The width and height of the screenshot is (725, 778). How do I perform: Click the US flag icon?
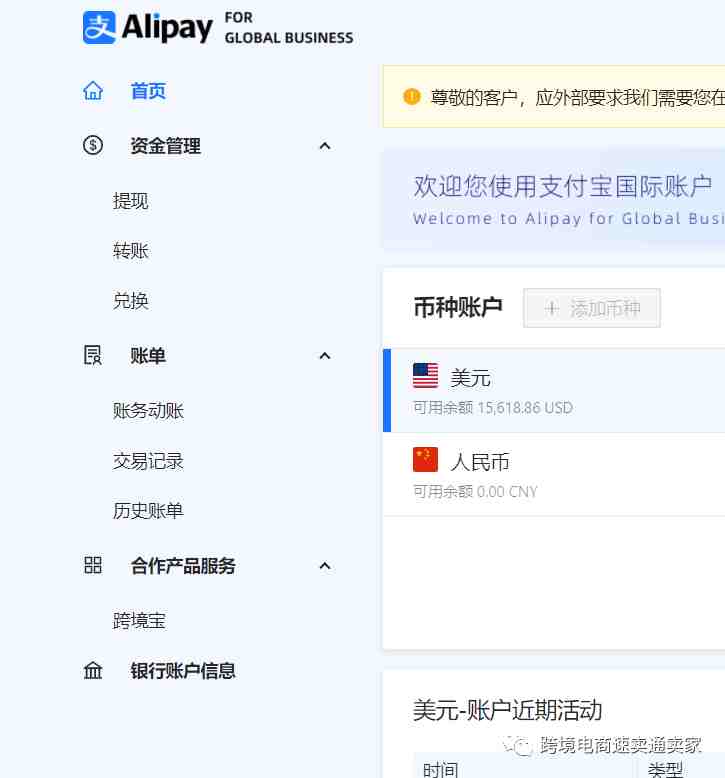(425, 376)
